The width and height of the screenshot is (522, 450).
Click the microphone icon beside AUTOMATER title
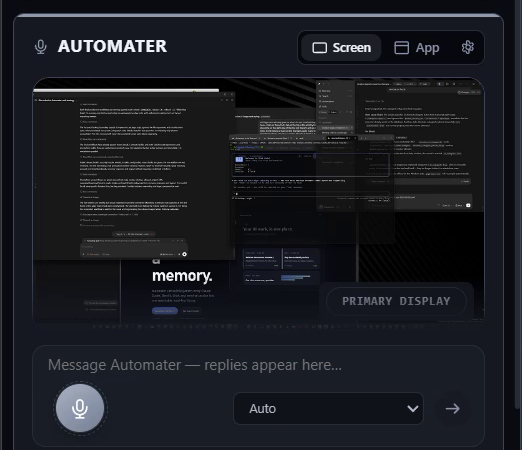click(41, 47)
